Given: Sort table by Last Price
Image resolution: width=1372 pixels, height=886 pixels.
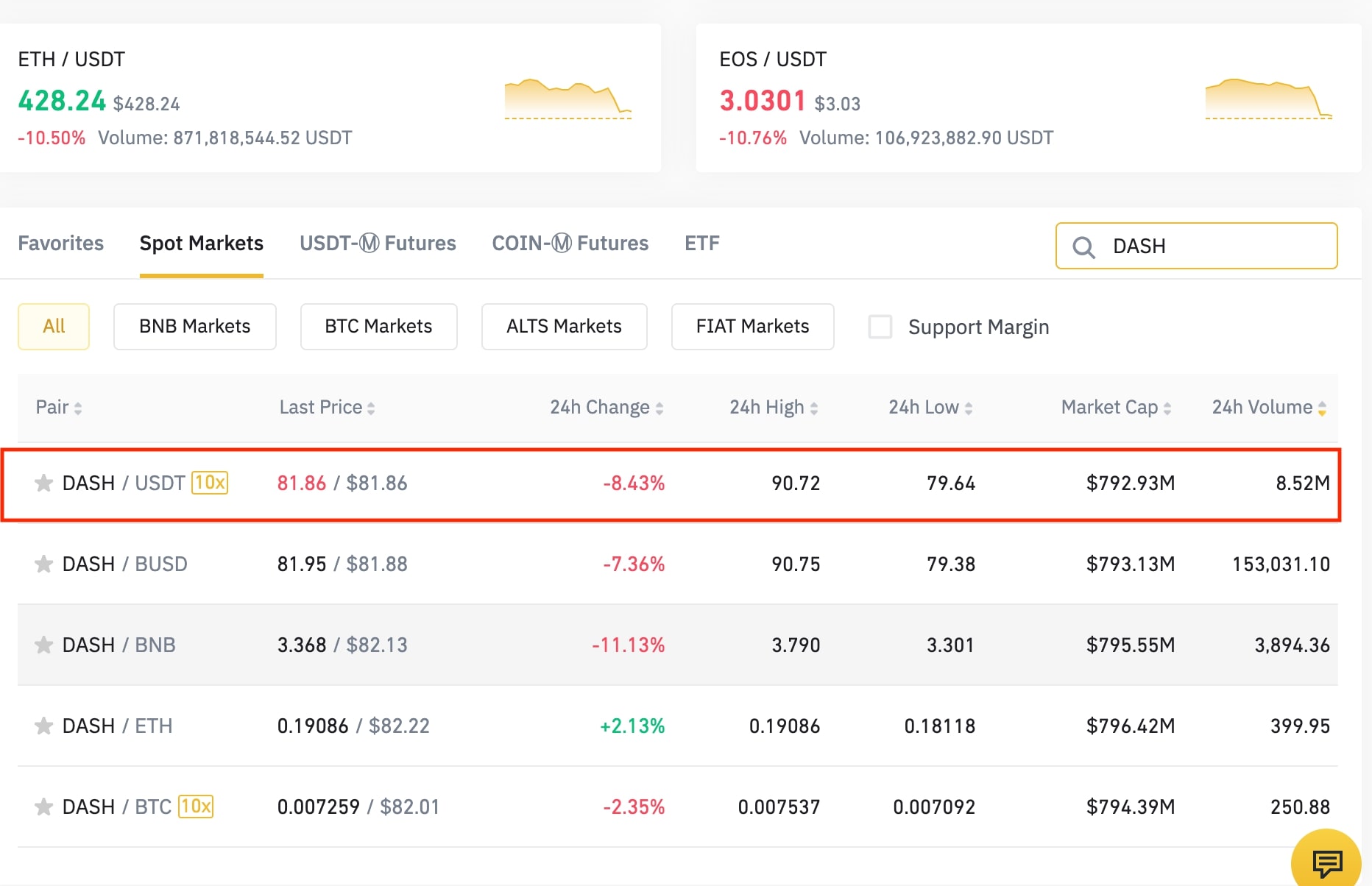Looking at the screenshot, I should click(326, 407).
